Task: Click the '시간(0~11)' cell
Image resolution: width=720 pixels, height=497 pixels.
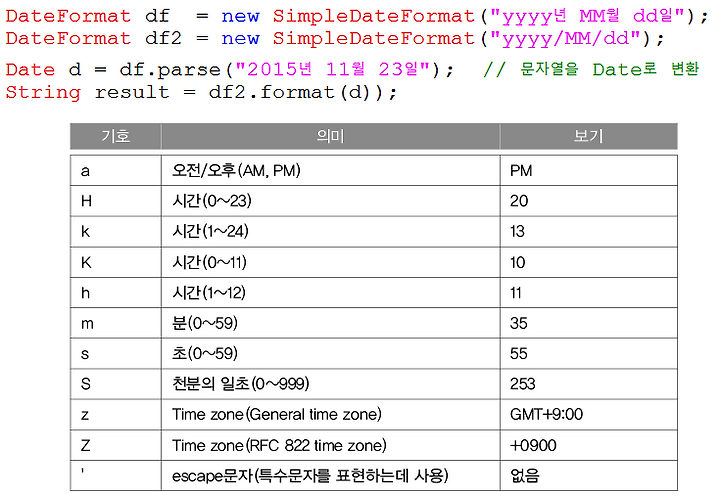Action: tap(331, 262)
